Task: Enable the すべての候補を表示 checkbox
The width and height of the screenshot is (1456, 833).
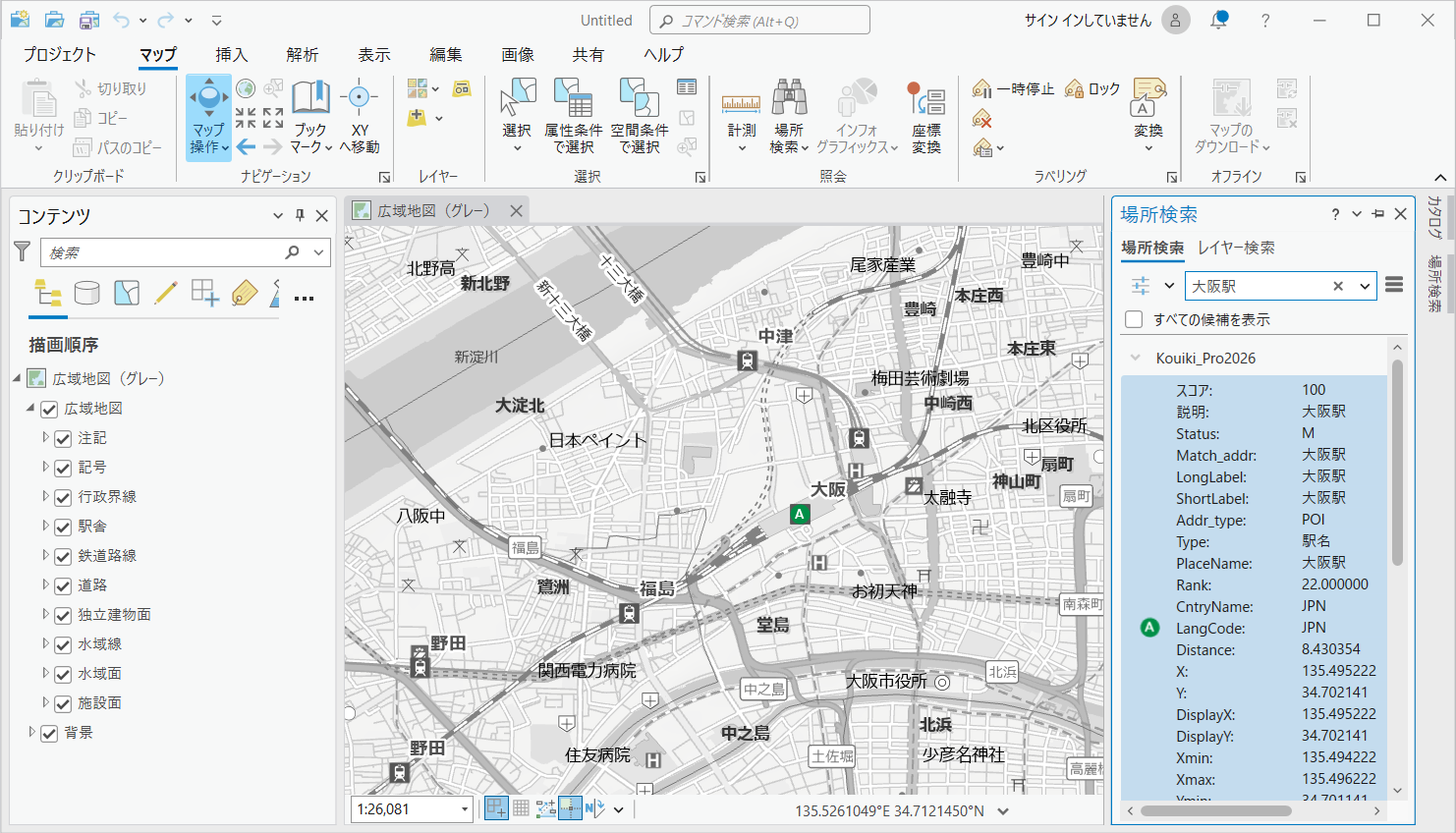Action: point(1134,319)
